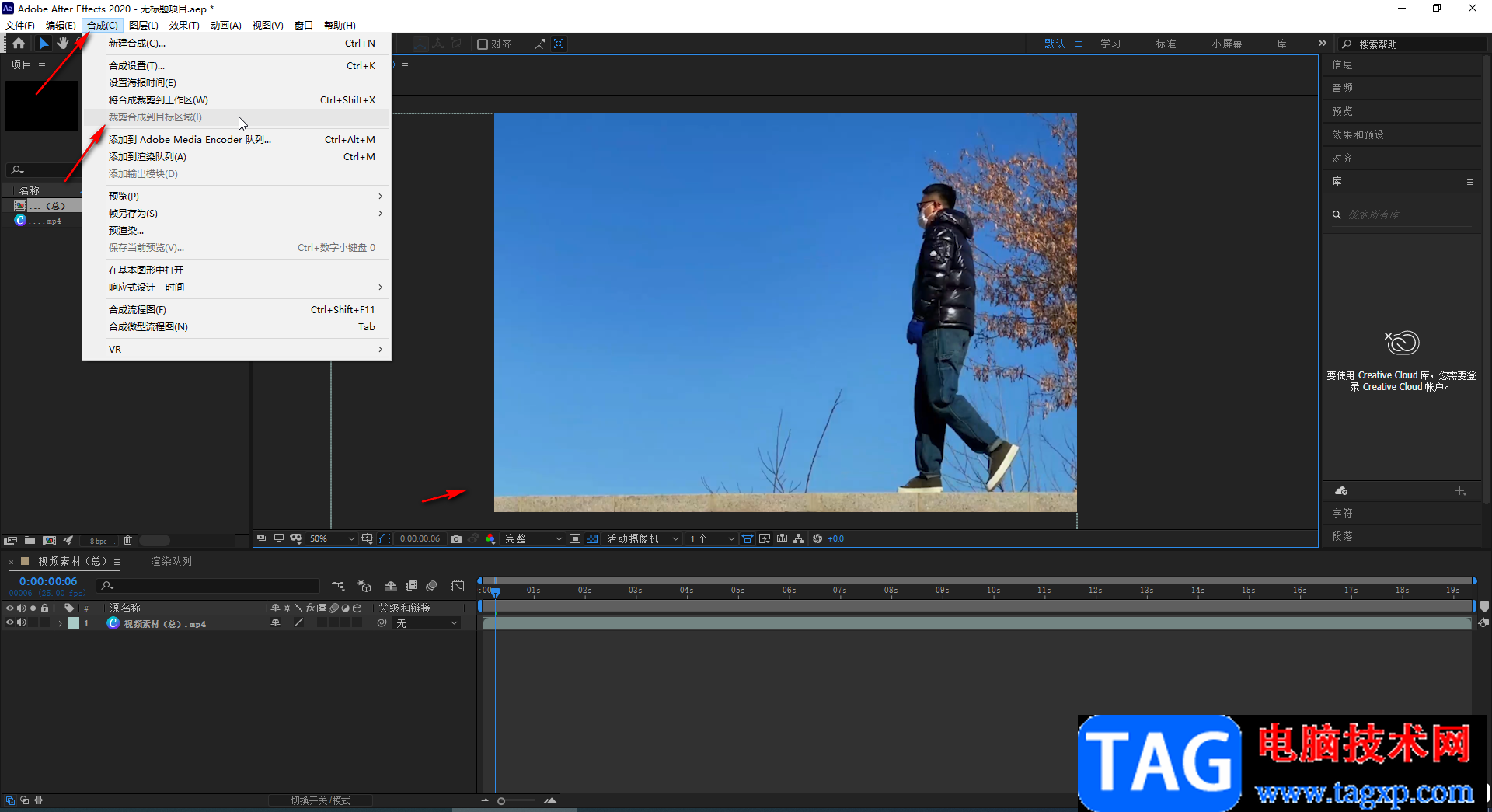Delete selected project item with the trash icon
Image resolution: width=1492 pixels, height=812 pixels.
click(x=128, y=541)
